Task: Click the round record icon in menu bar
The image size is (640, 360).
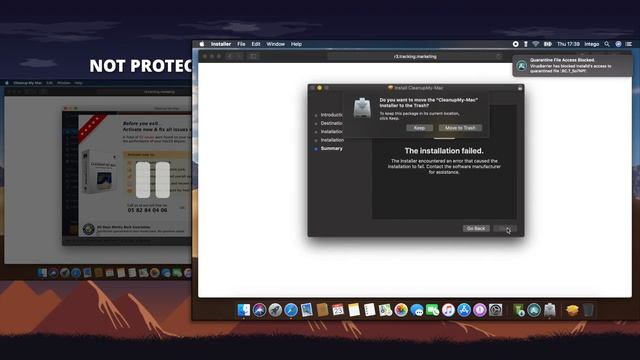Action: (x=516, y=44)
